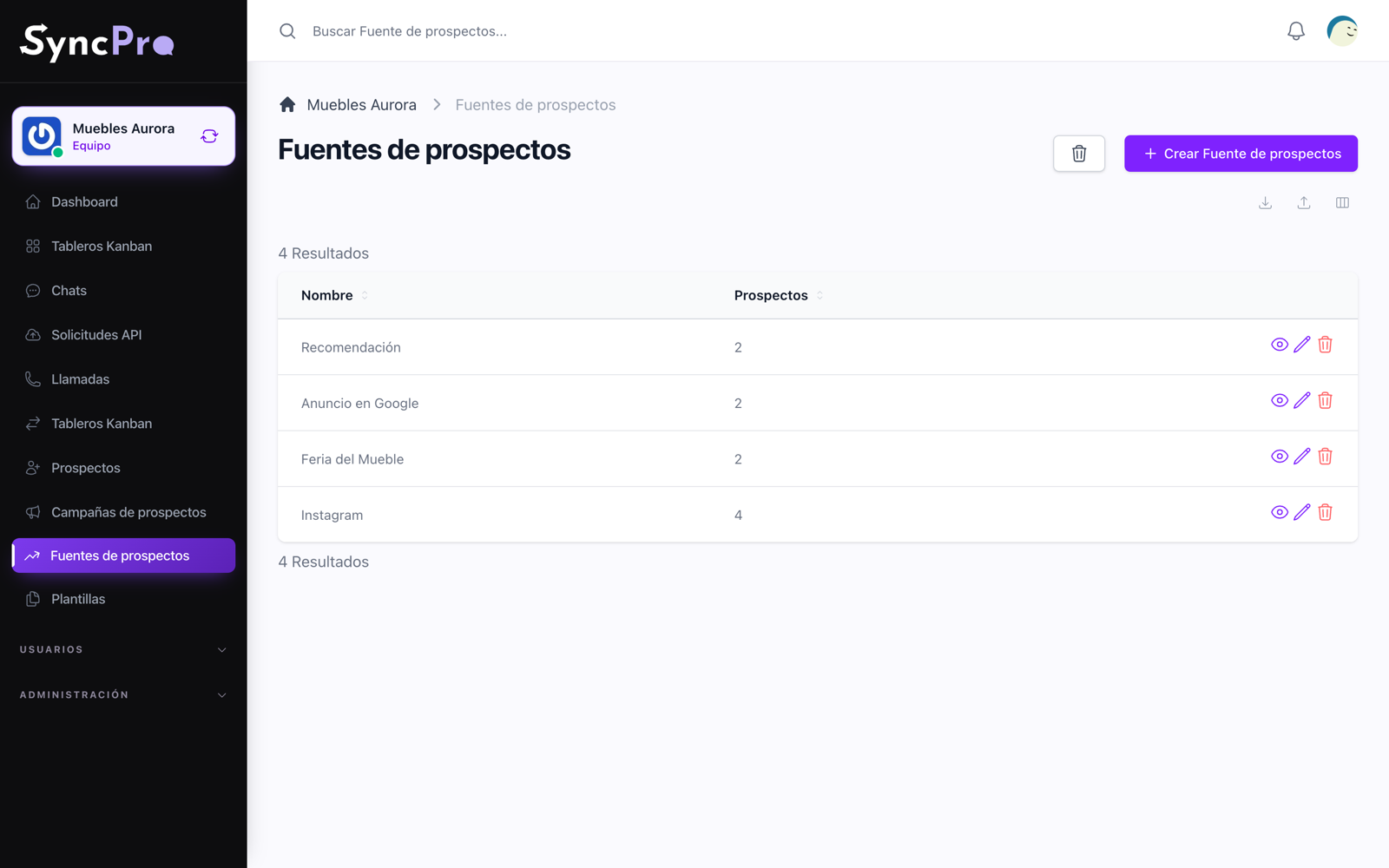Delete the Instagram source

coord(1325,512)
